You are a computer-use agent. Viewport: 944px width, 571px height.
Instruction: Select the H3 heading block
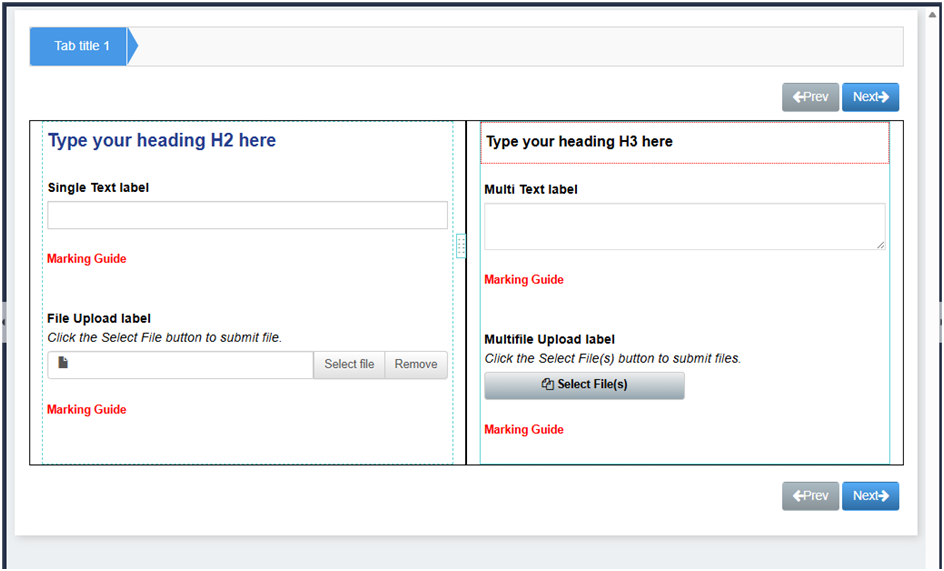[x=684, y=142]
